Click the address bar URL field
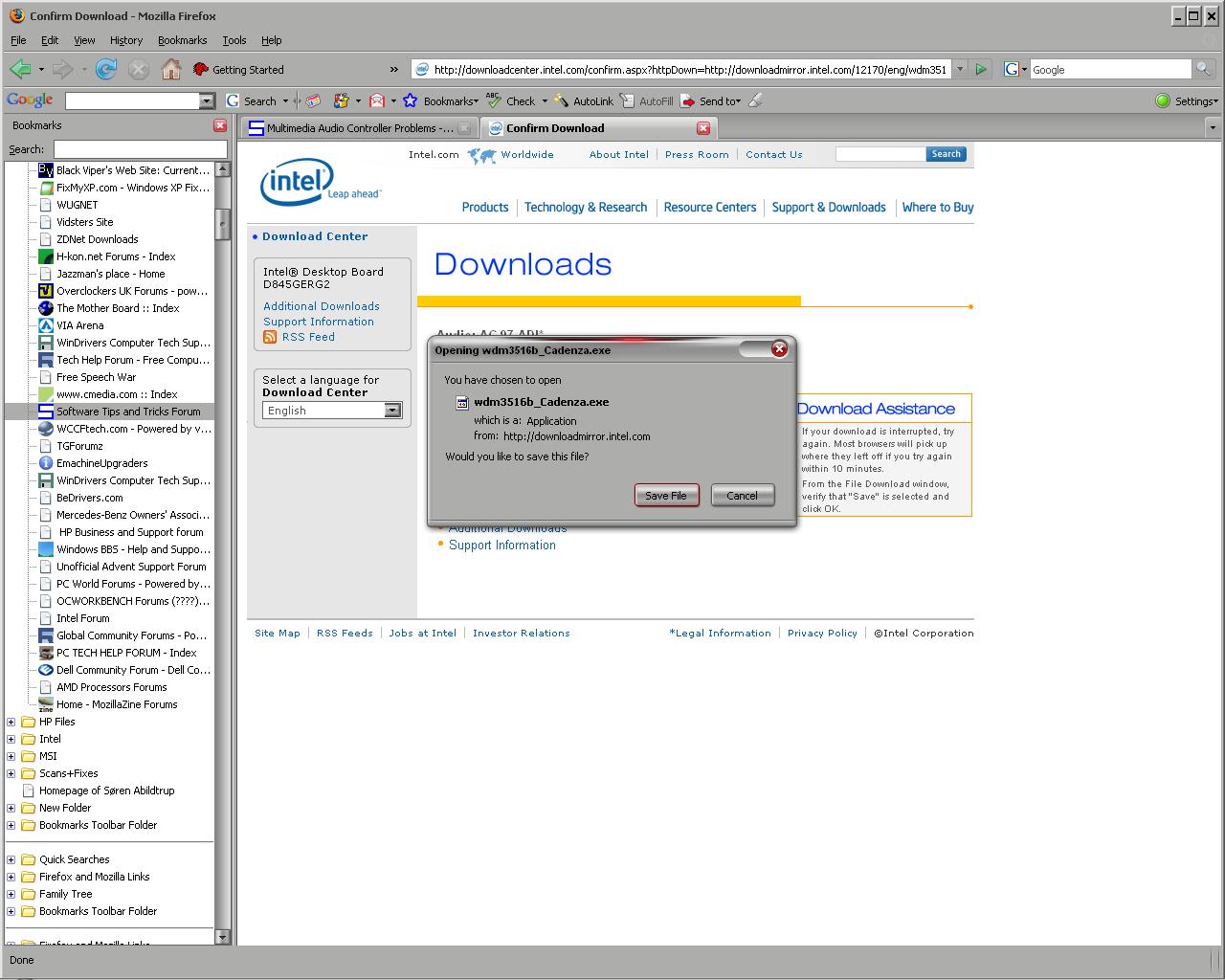 (689, 70)
